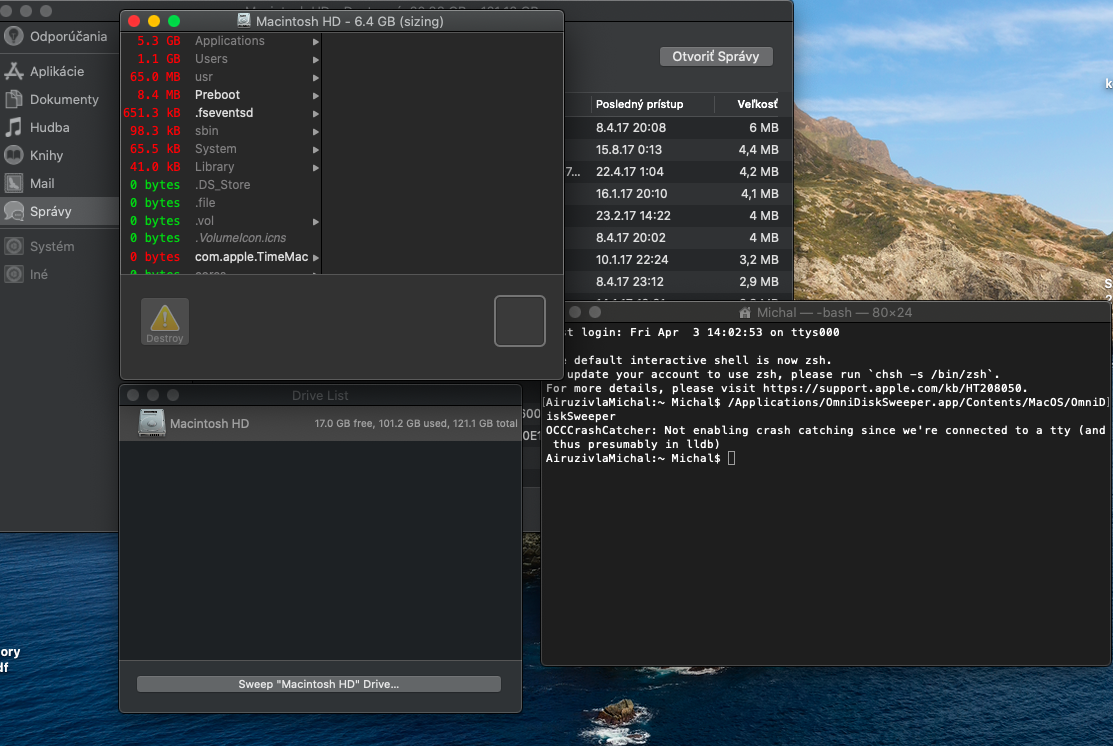1113x746 pixels.
Task: Click the Drive List window title
Action: pos(320,395)
